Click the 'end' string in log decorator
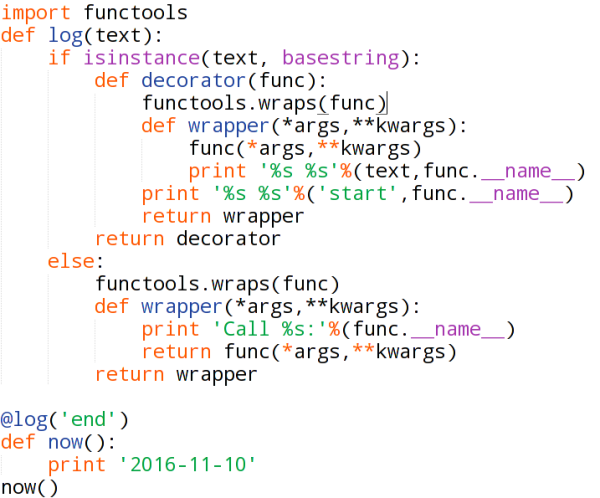The width and height of the screenshot is (600, 498). (88, 420)
